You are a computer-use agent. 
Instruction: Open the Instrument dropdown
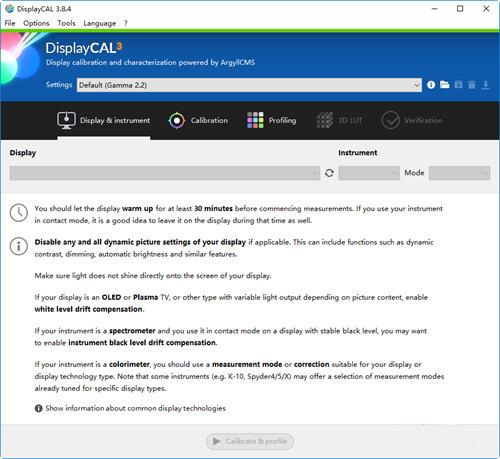(x=369, y=173)
